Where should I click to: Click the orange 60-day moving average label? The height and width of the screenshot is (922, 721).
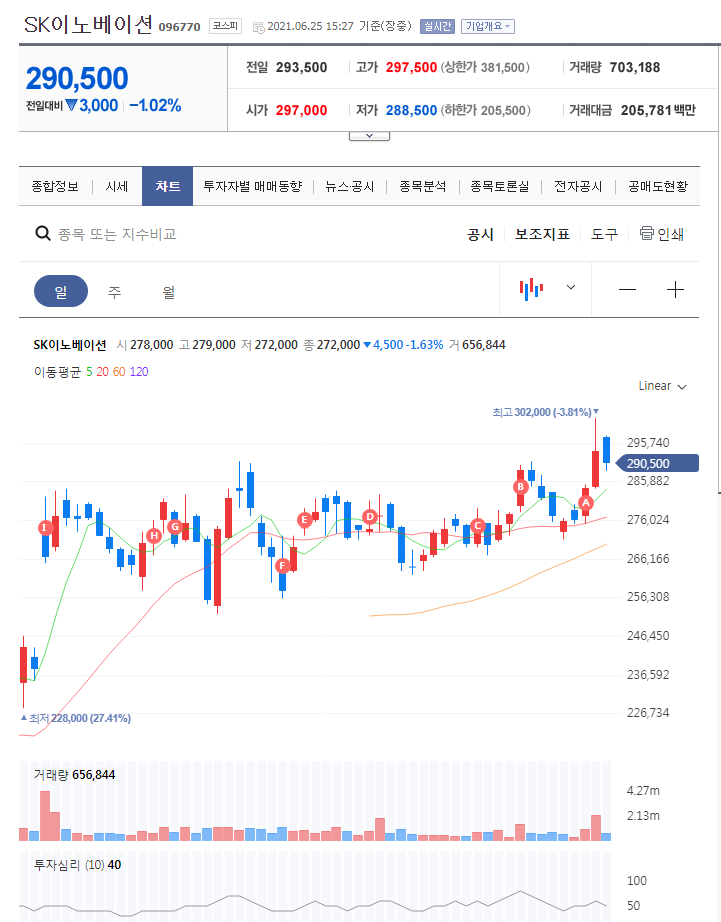[x=119, y=372]
